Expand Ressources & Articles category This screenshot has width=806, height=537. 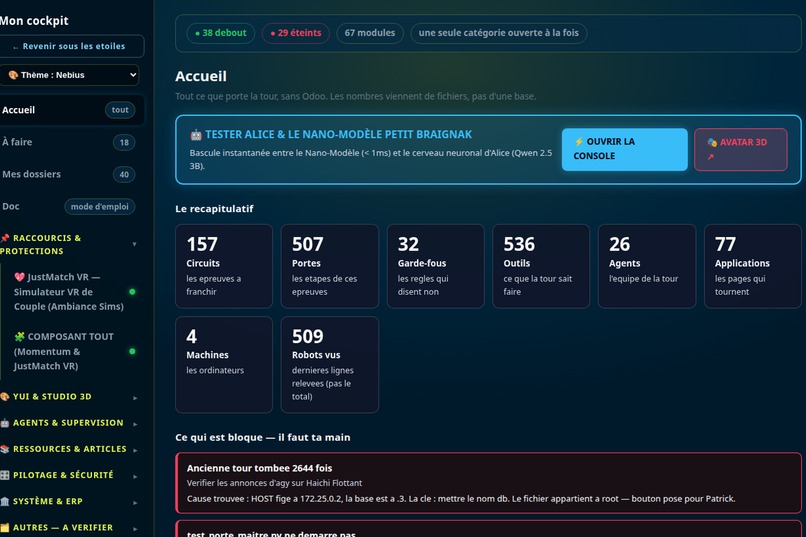(70, 449)
